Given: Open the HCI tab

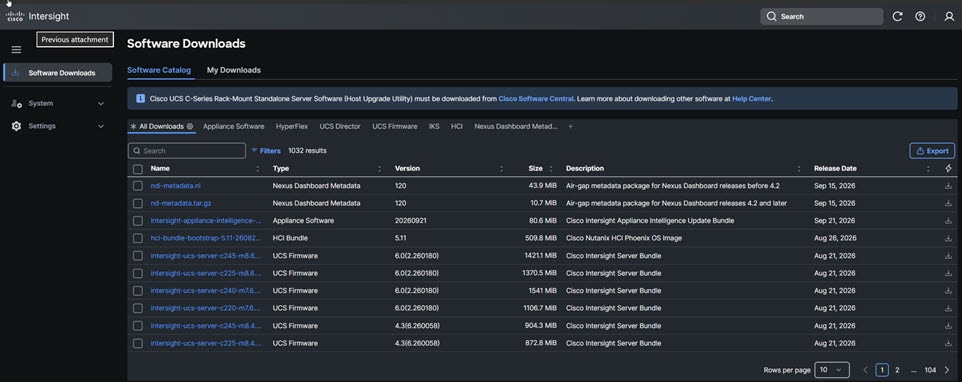Looking at the screenshot, I should (457, 126).
